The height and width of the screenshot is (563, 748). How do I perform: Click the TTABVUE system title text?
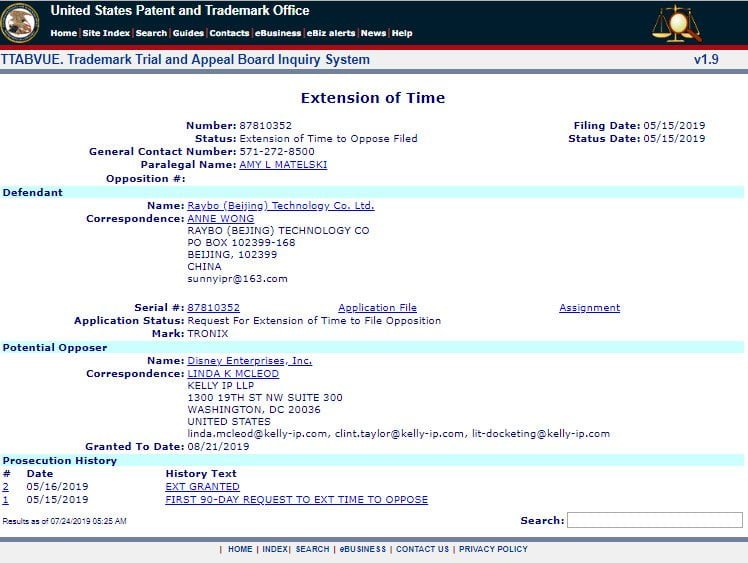(185, 60)
